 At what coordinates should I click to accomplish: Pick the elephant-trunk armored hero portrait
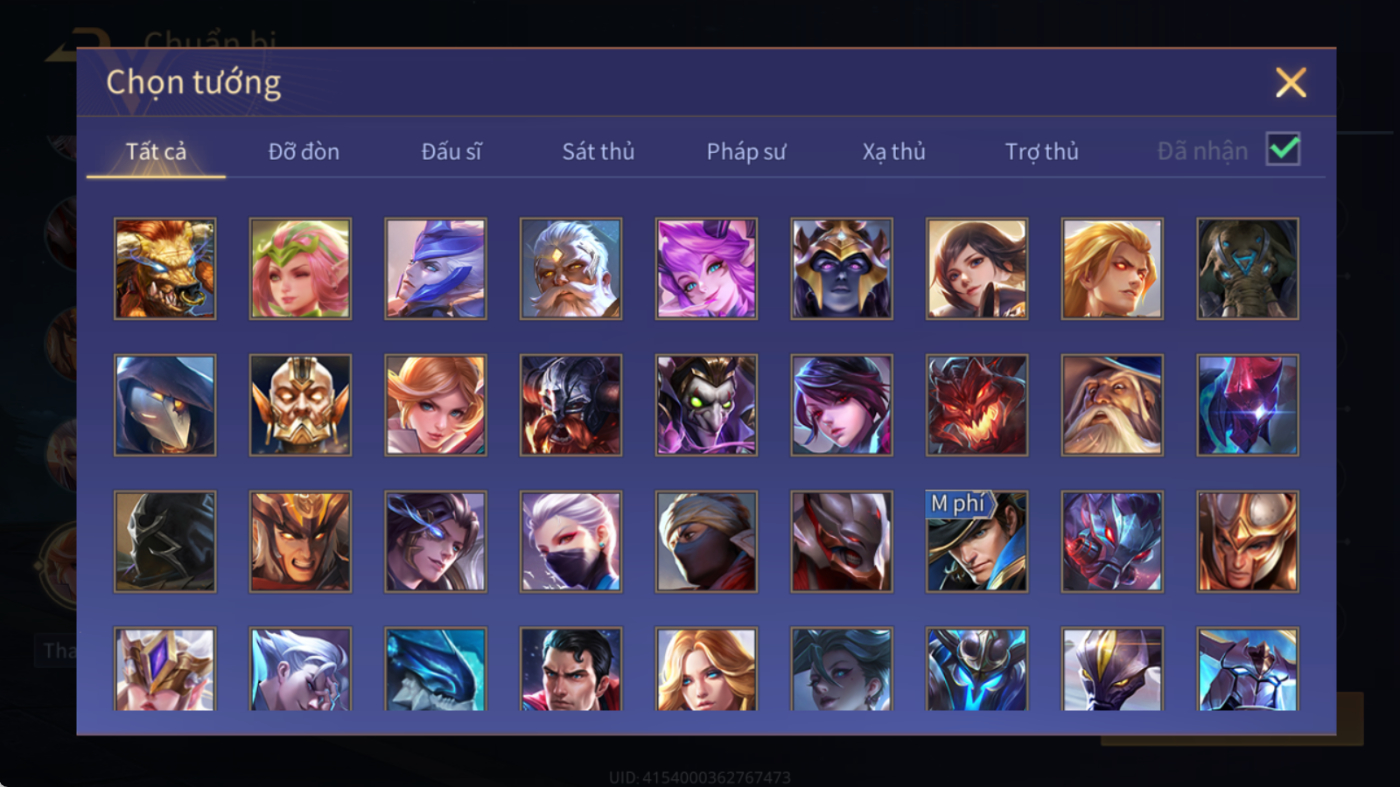[x=1248, y=269]
